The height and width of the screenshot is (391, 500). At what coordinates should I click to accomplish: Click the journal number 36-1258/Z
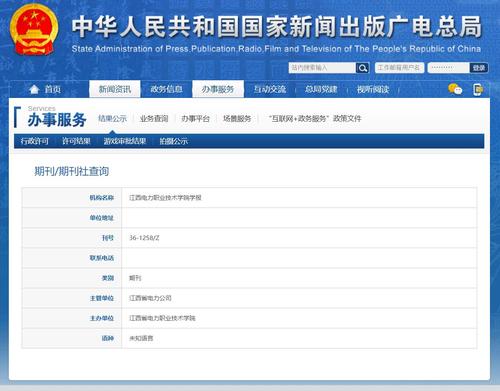coord(144,238)
